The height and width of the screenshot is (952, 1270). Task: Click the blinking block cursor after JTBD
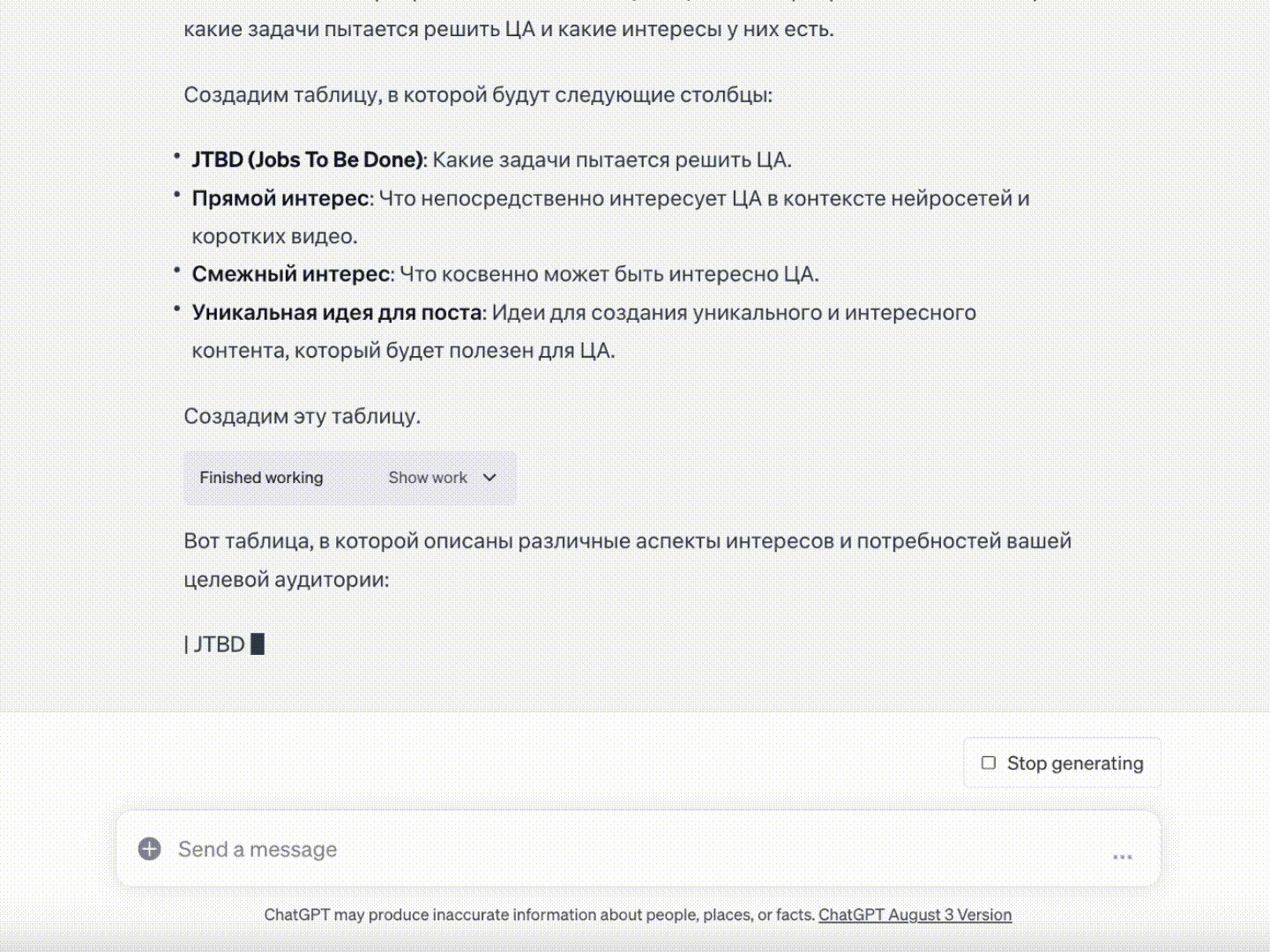(258, 644)
